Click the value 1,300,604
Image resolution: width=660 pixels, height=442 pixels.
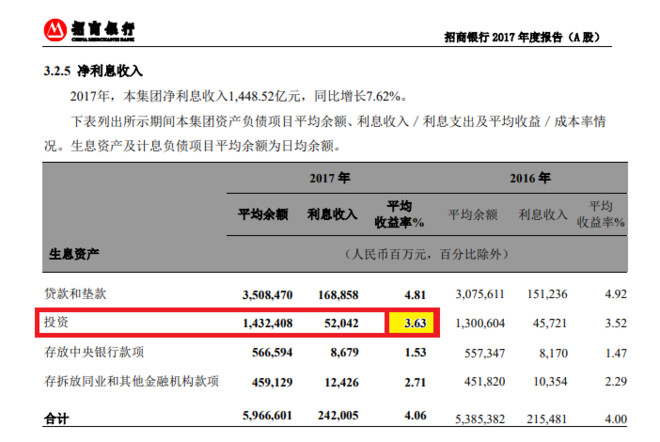click(480, 323)
